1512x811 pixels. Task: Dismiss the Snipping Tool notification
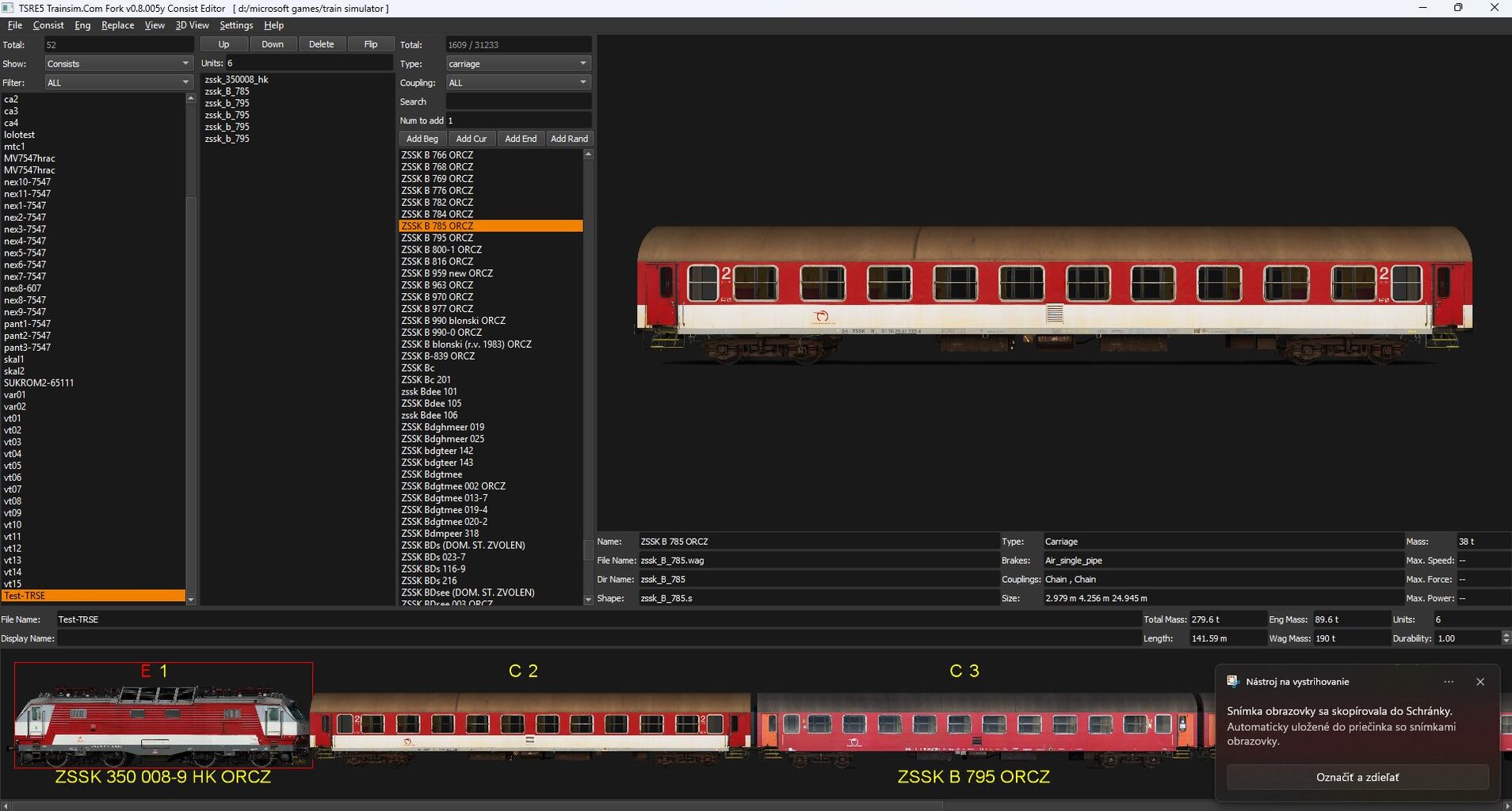[x=1480, y=682]
